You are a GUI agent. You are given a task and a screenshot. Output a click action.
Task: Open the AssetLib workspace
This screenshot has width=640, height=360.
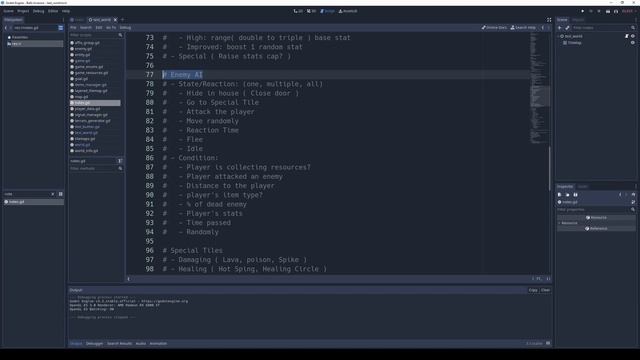point(348,11)
